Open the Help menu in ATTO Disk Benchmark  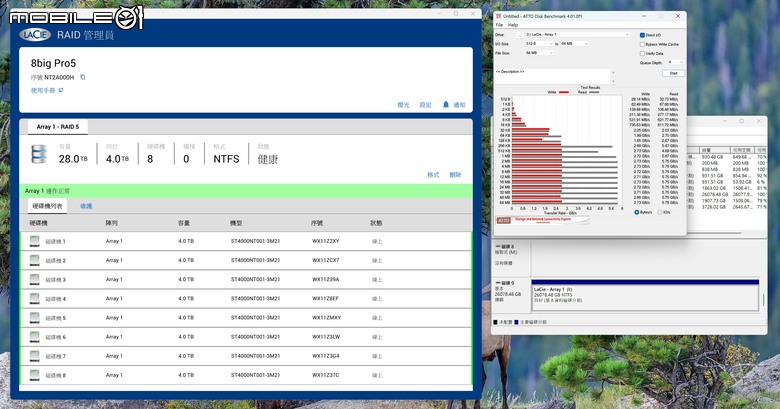tap(513, 25)
